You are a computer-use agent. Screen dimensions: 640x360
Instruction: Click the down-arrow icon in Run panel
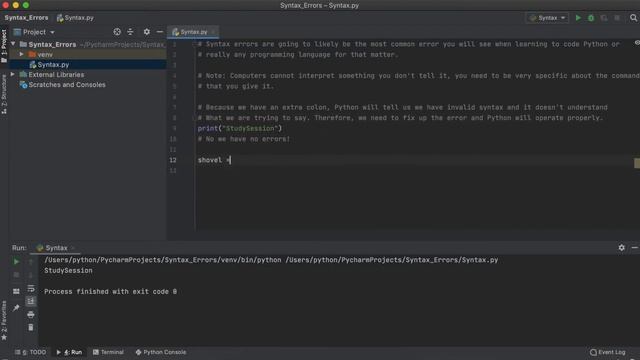(x=31, y=275)
